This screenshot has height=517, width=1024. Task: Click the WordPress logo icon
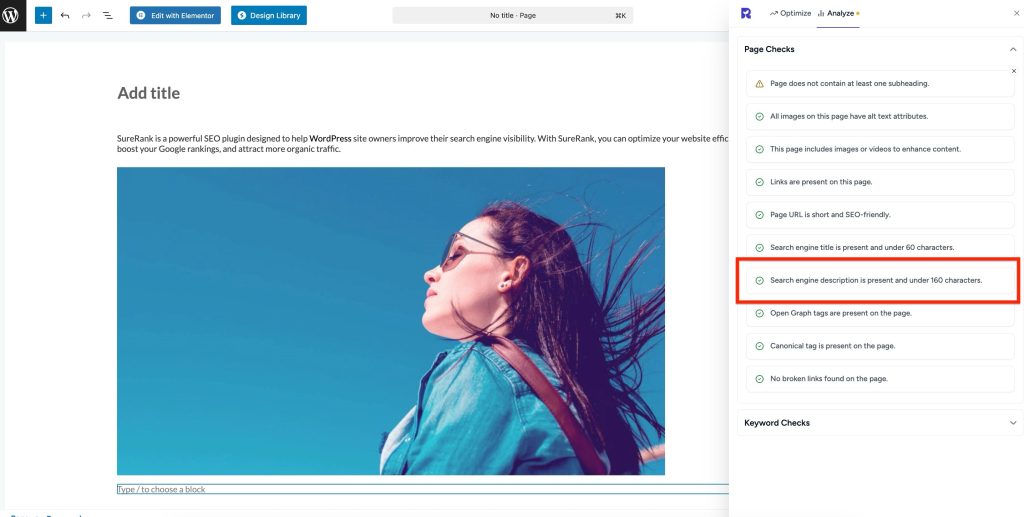pos(13,16)
